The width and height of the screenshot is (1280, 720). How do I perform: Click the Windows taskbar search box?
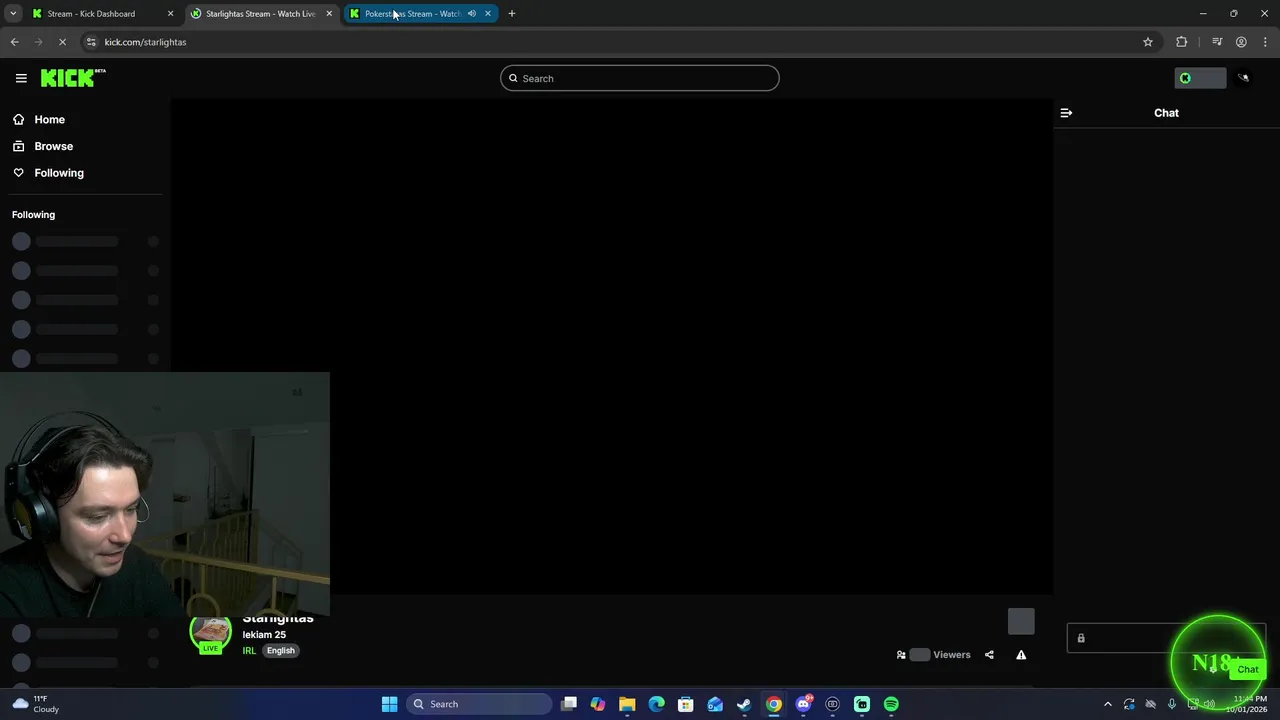480,704
